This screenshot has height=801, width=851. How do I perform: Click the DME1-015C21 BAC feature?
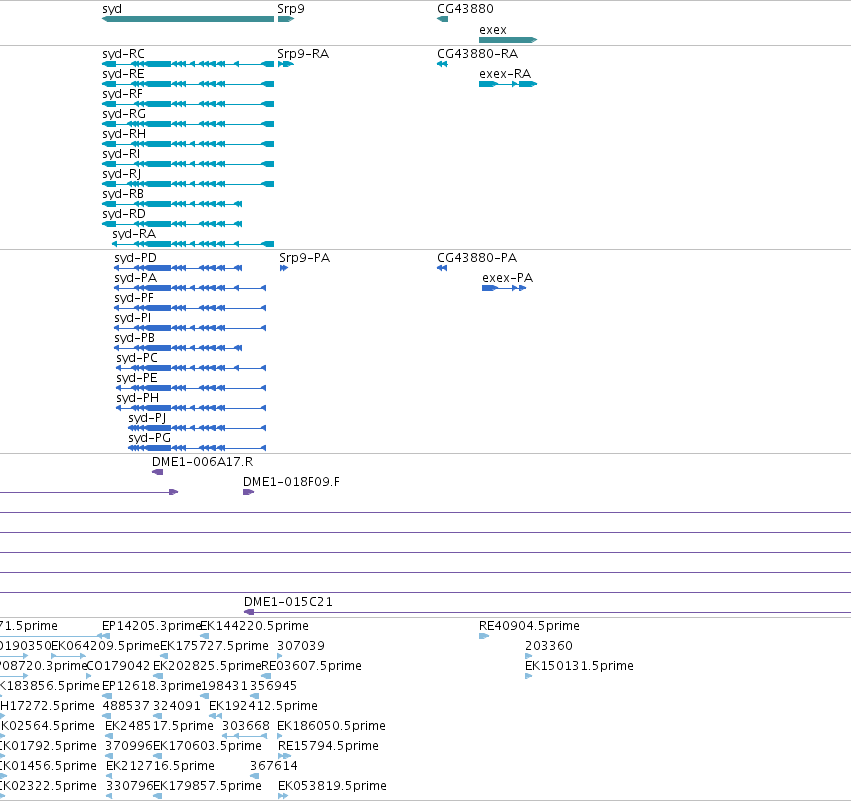coord(548,612)
